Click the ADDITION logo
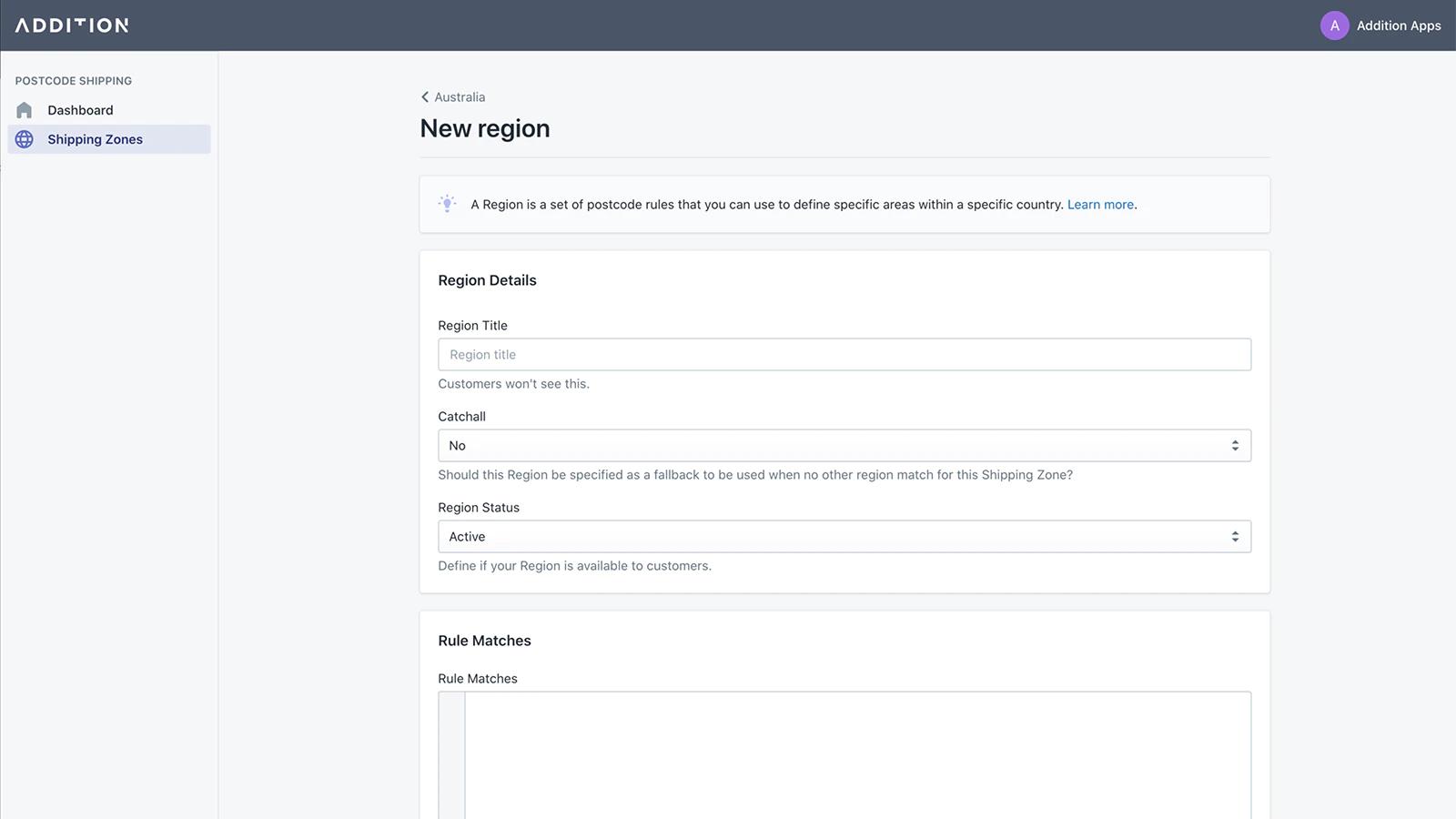The image size is (1456, 819). click(71, 25)
